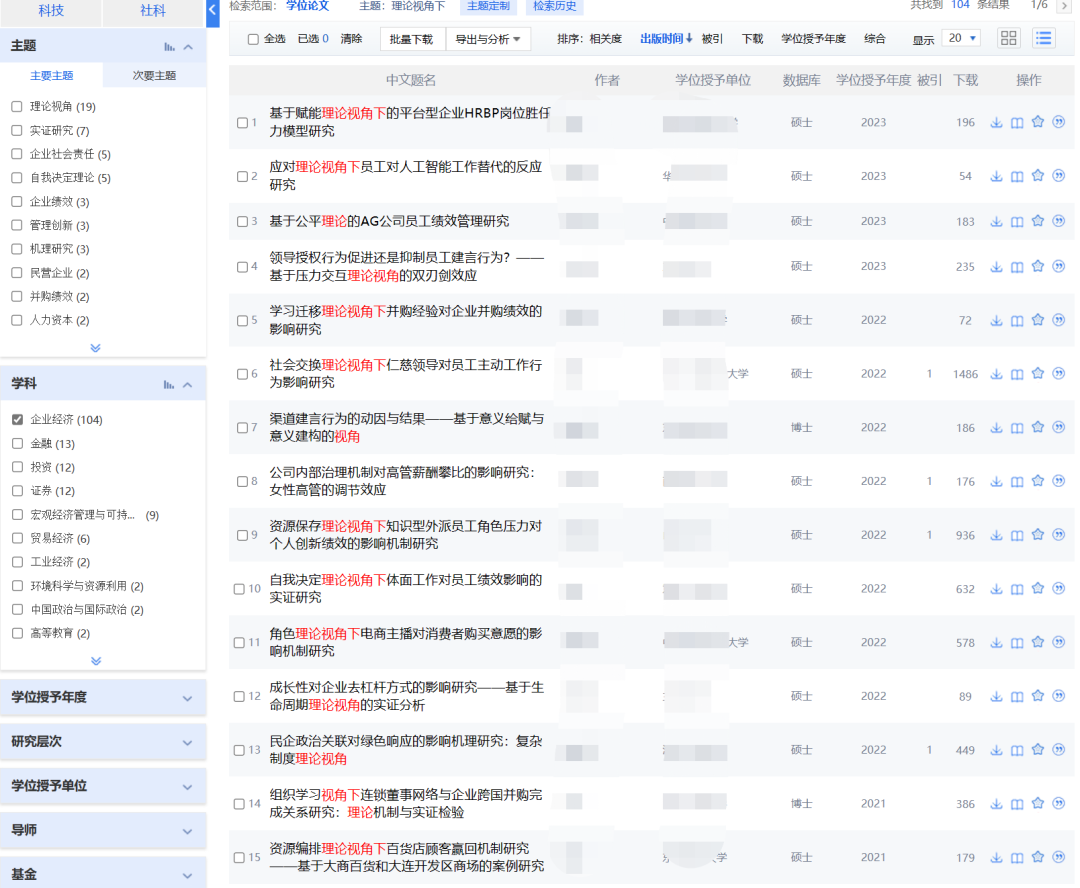The width and height of the screenshot is (1080, 888).
Task: Favorite paper 4 about 领导授权行为
Action: 1038,266
